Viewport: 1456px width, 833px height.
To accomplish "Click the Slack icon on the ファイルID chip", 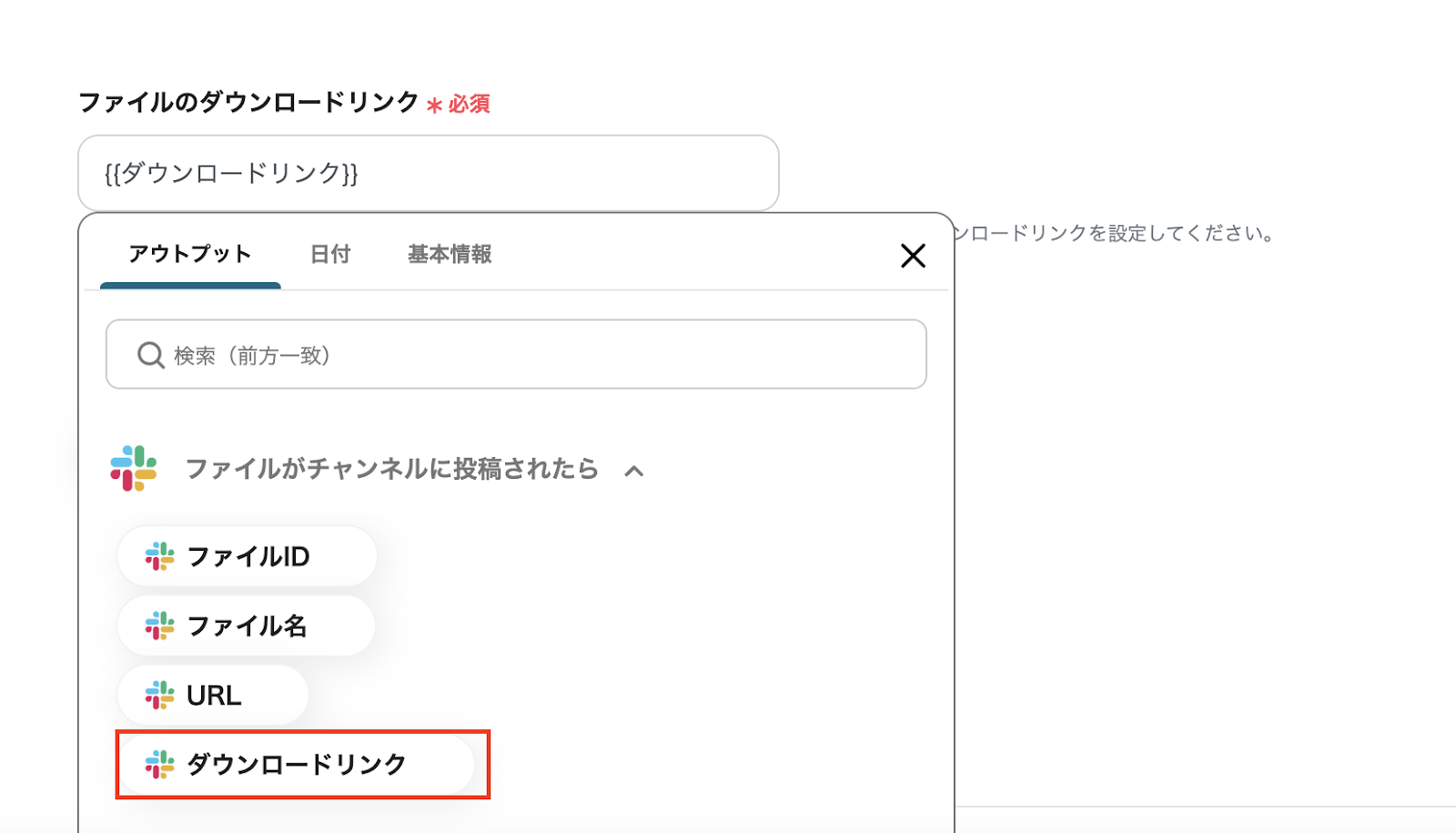I will click(x=159, y=556).
